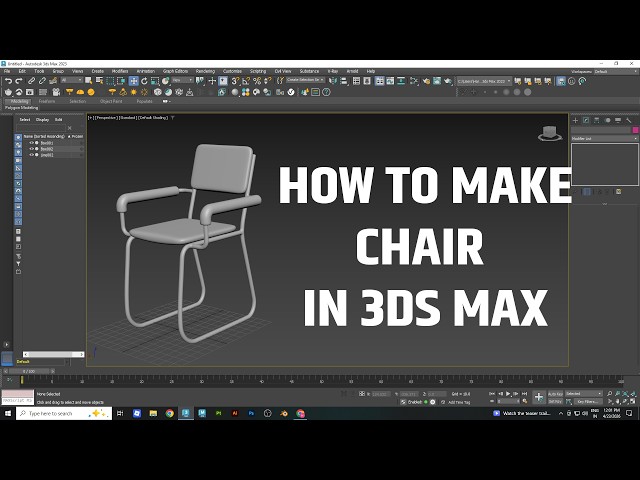Open the Rendering menu
This screenshot has height=480, width=640.
(x=205, y=71)
